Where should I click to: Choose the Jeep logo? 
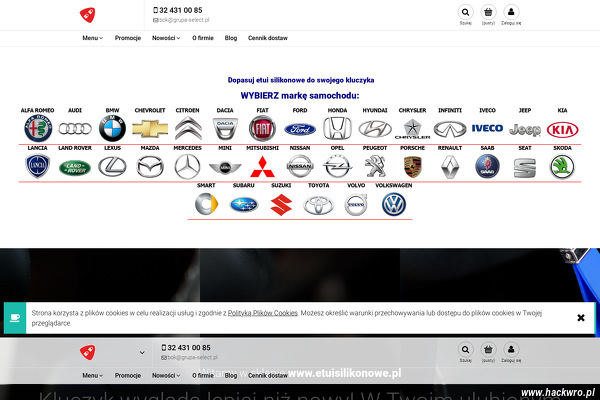point(525,130)
